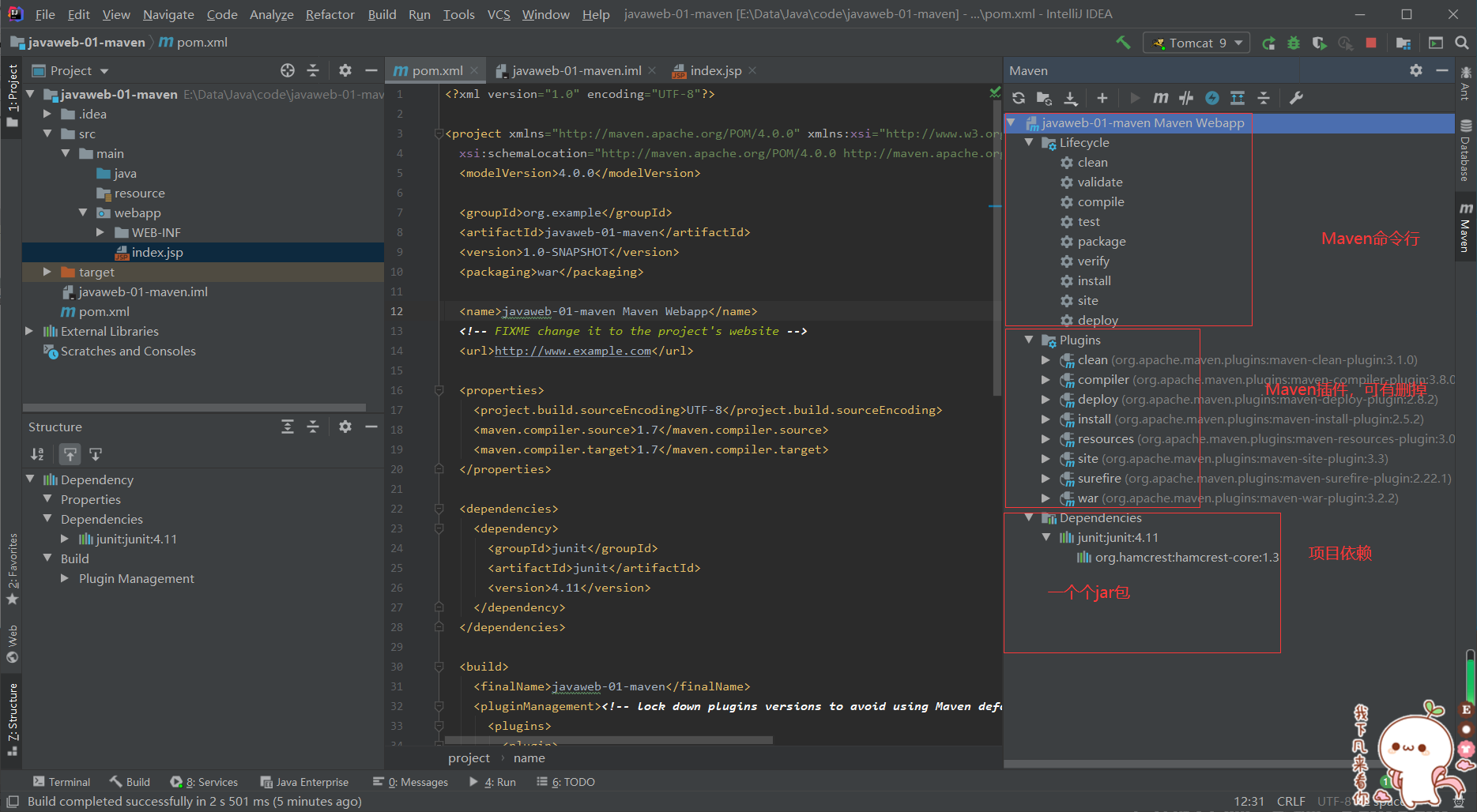Toggle Skip Tests mode in Maven toolbar
Screen dimensions: 1477x812
pos(1211,98)
